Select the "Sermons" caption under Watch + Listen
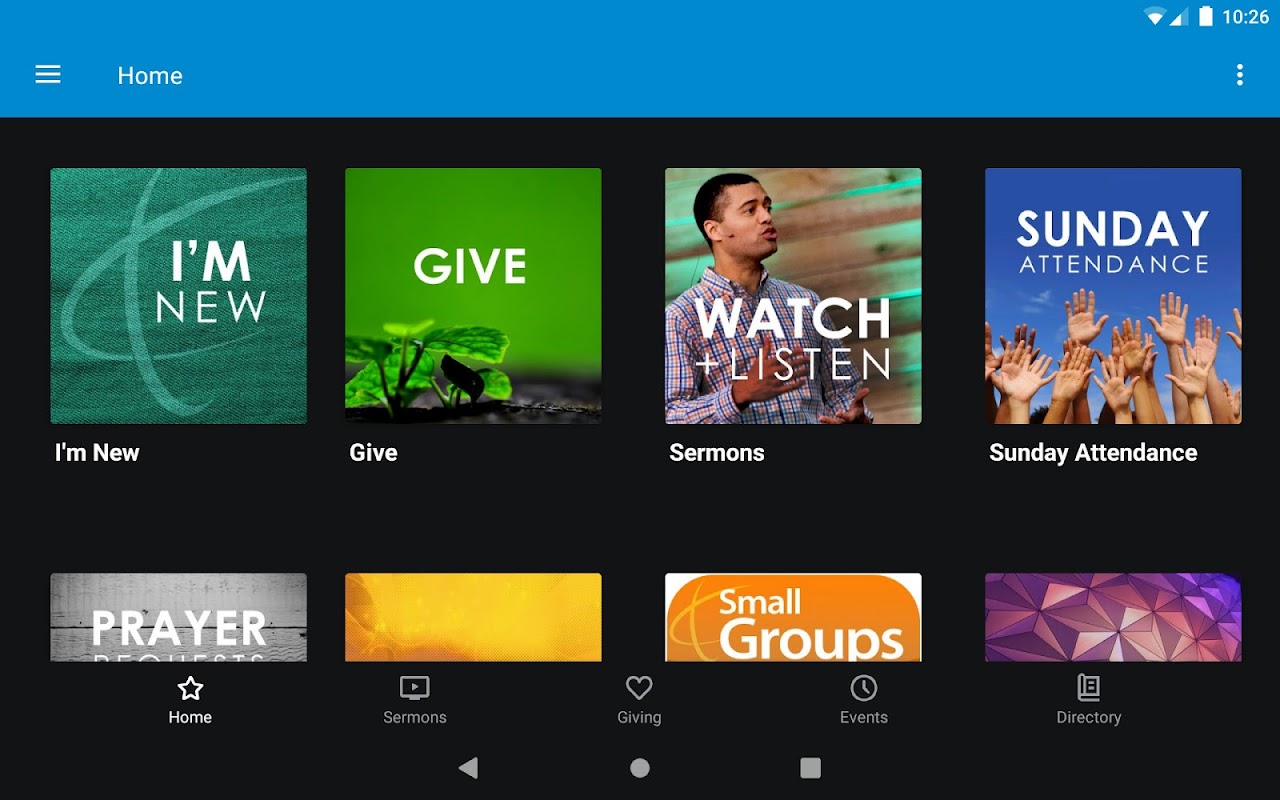The height and width of the screenshot is (800, 1280). [717, 453]
